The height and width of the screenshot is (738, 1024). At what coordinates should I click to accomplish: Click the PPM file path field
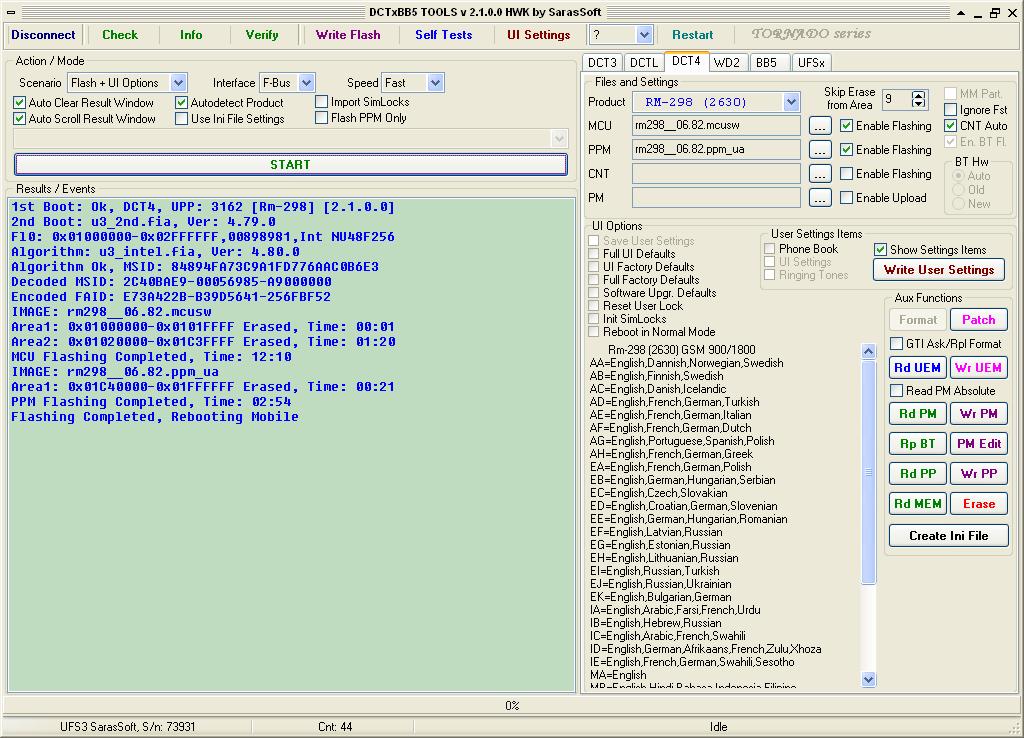[x=716, y=150]
